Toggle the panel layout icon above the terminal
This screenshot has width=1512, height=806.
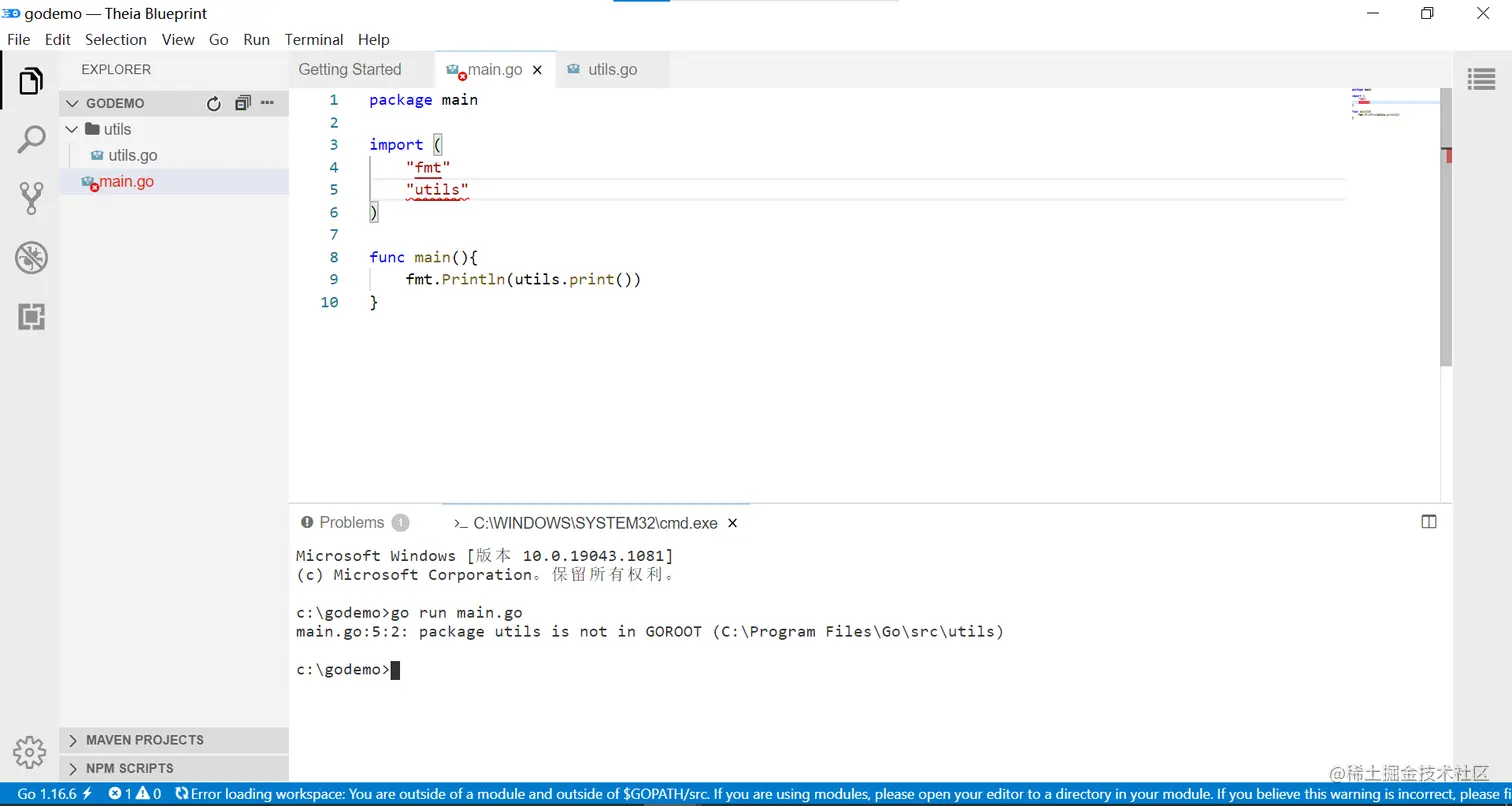(1429, 521)
